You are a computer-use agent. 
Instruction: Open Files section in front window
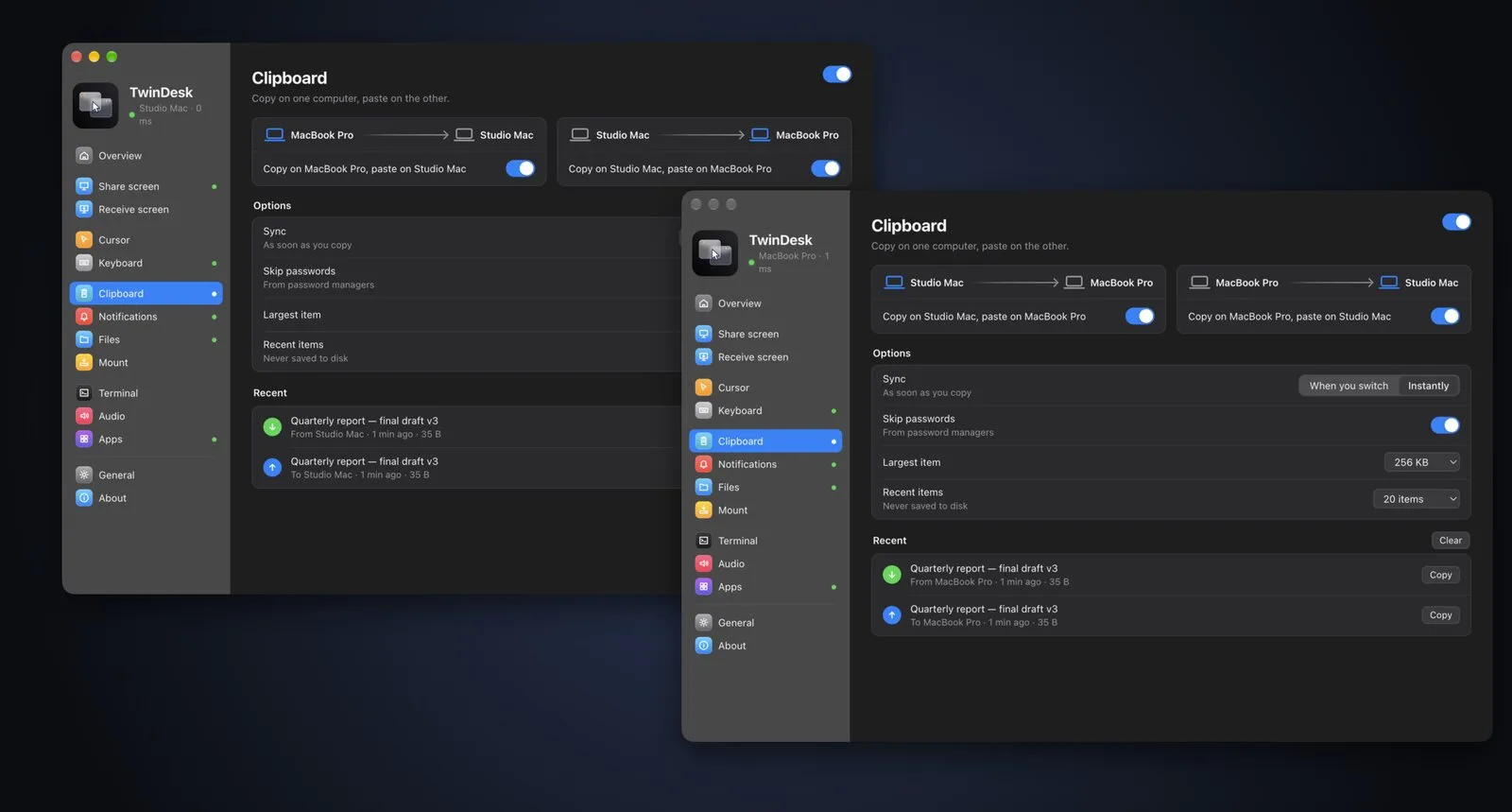(765, 487)
